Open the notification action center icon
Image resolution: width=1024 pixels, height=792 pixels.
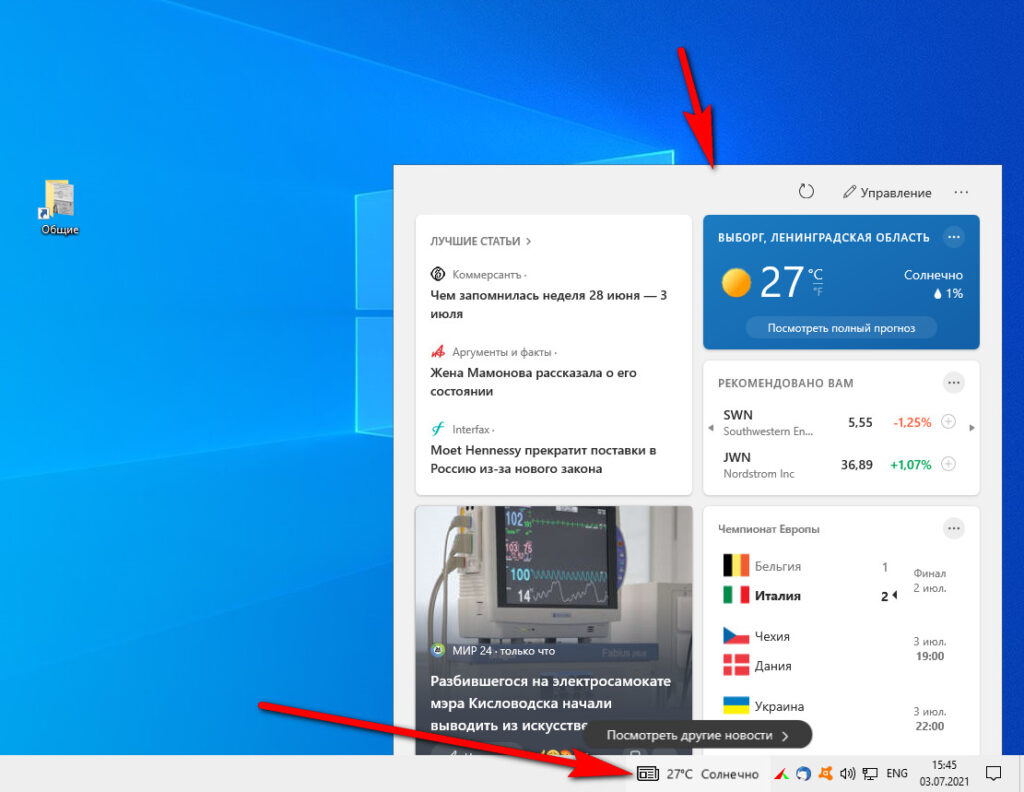993,774
